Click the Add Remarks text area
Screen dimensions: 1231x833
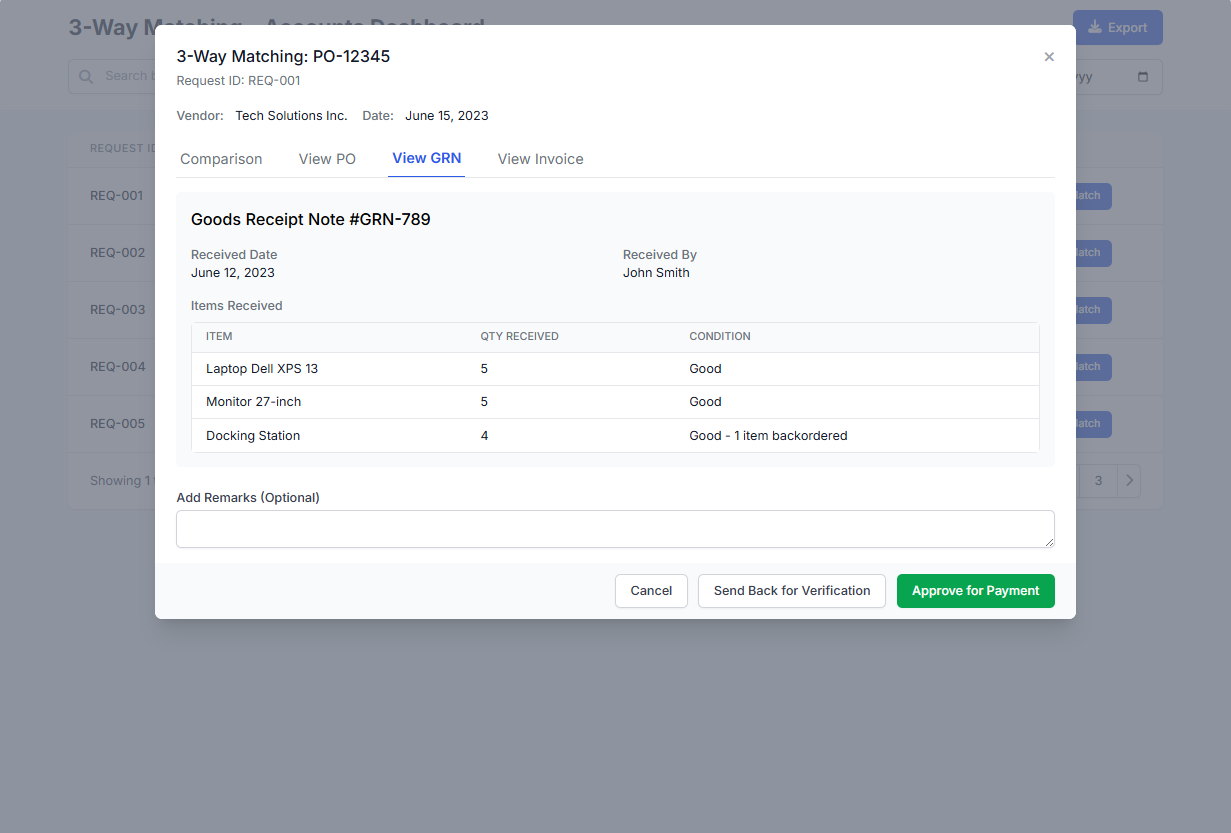point(615,529)
